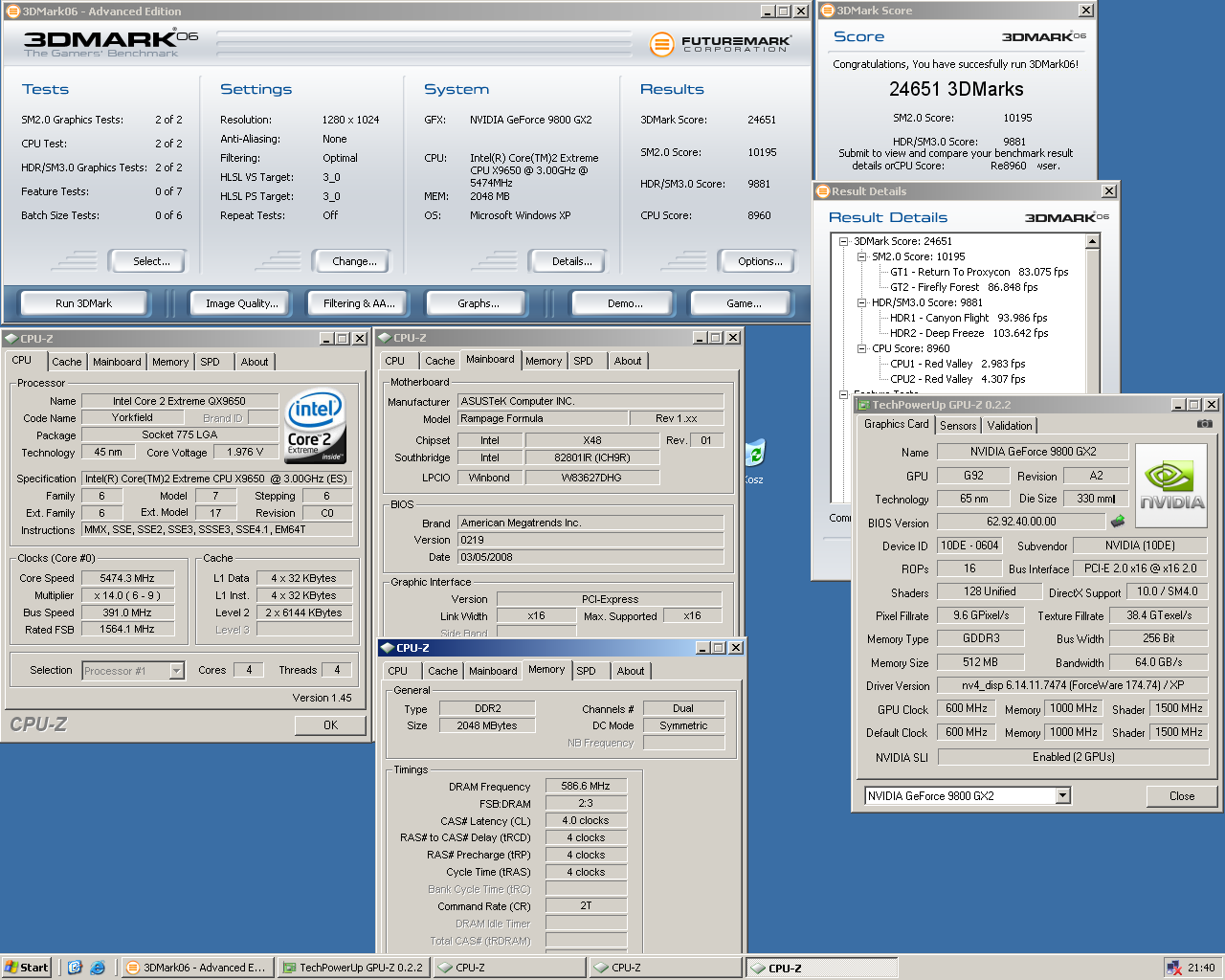Click OK in CPU-Z processor window

pos(330,725)
